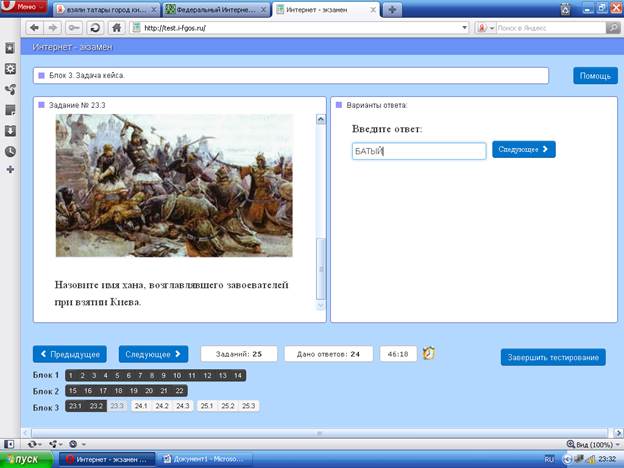
Task: Click the Интернет - экзамен taskbar button
Action: point(107,459)
